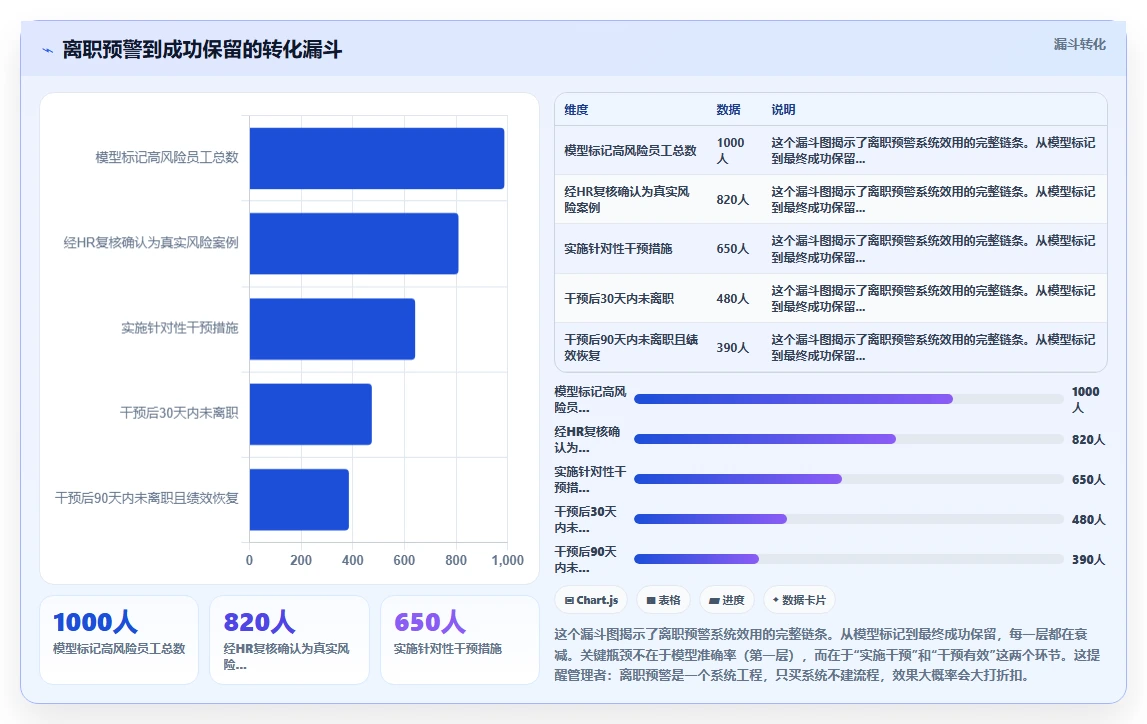Click the progress bar showing 820人
Viewport: 1147px width, 724px height.
coord(849,439)
